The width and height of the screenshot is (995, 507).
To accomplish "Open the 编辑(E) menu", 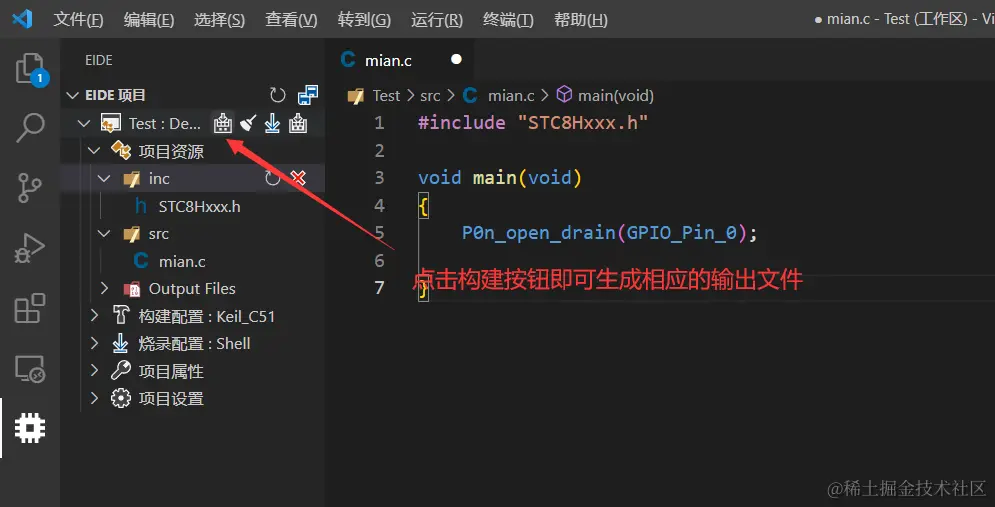I will [148, 20].
